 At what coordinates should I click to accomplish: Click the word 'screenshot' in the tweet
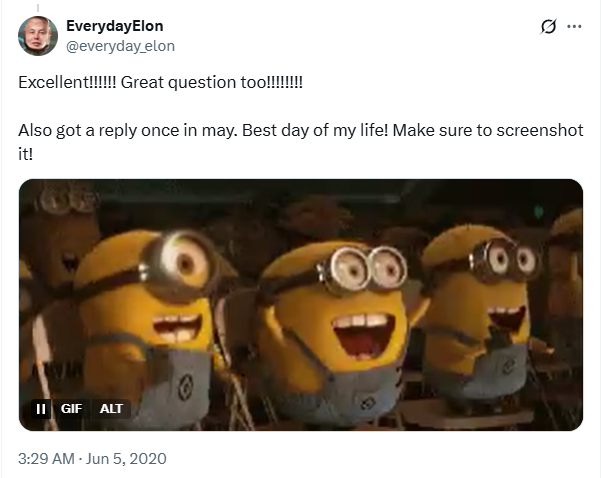pyautogui.click(x=540, y=131)
